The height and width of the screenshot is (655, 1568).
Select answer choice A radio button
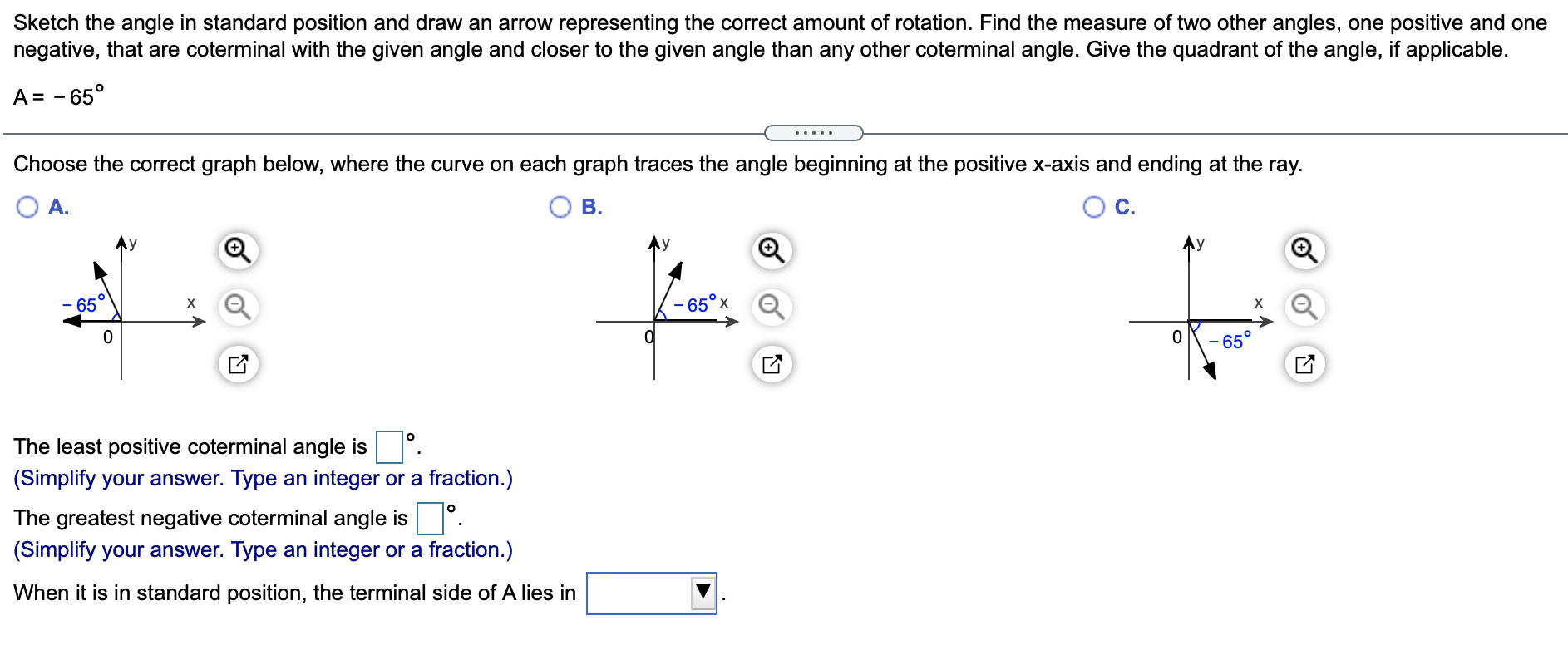[x=27, y=206]
